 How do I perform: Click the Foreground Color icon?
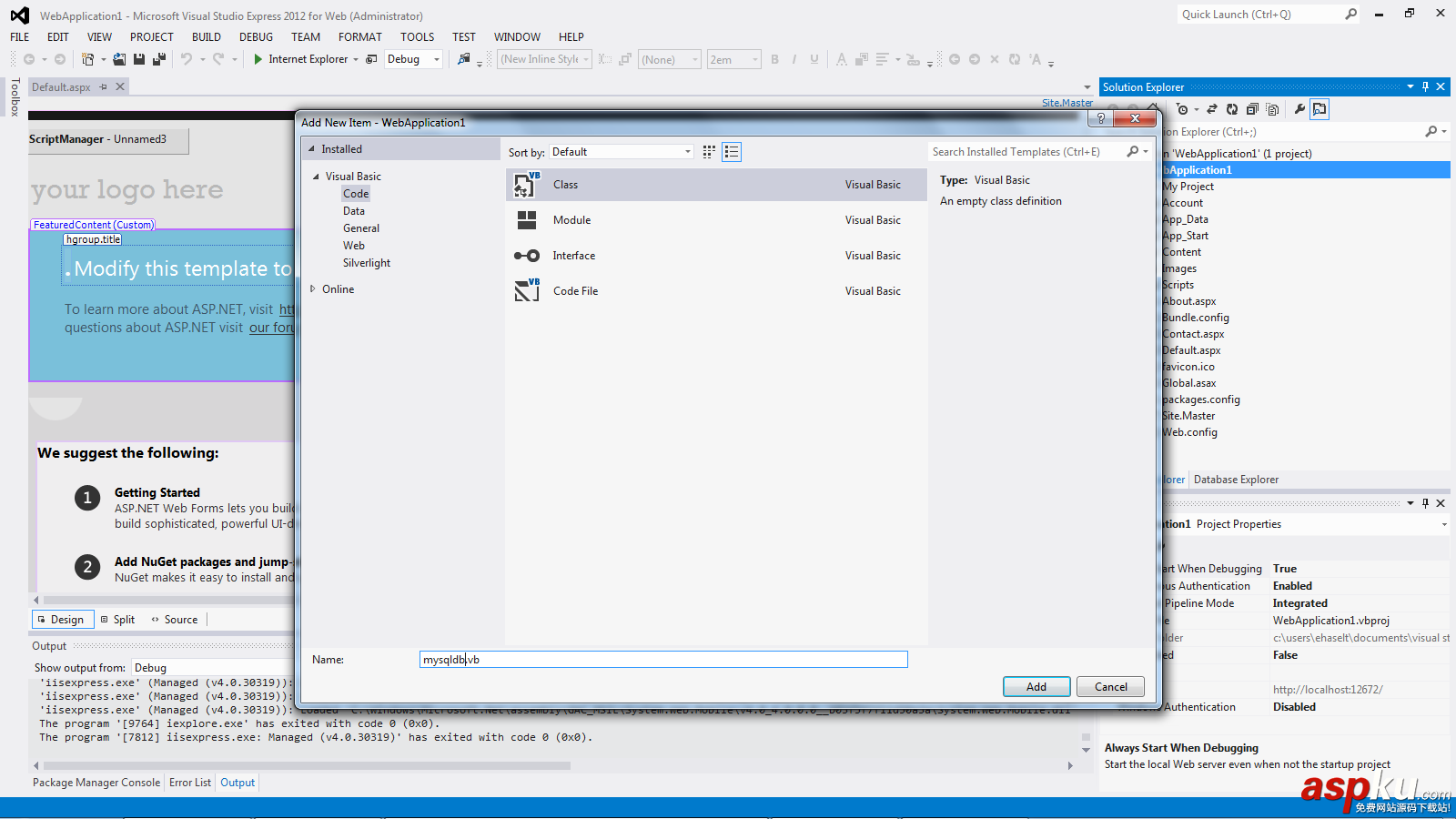[x=841, y=59]
